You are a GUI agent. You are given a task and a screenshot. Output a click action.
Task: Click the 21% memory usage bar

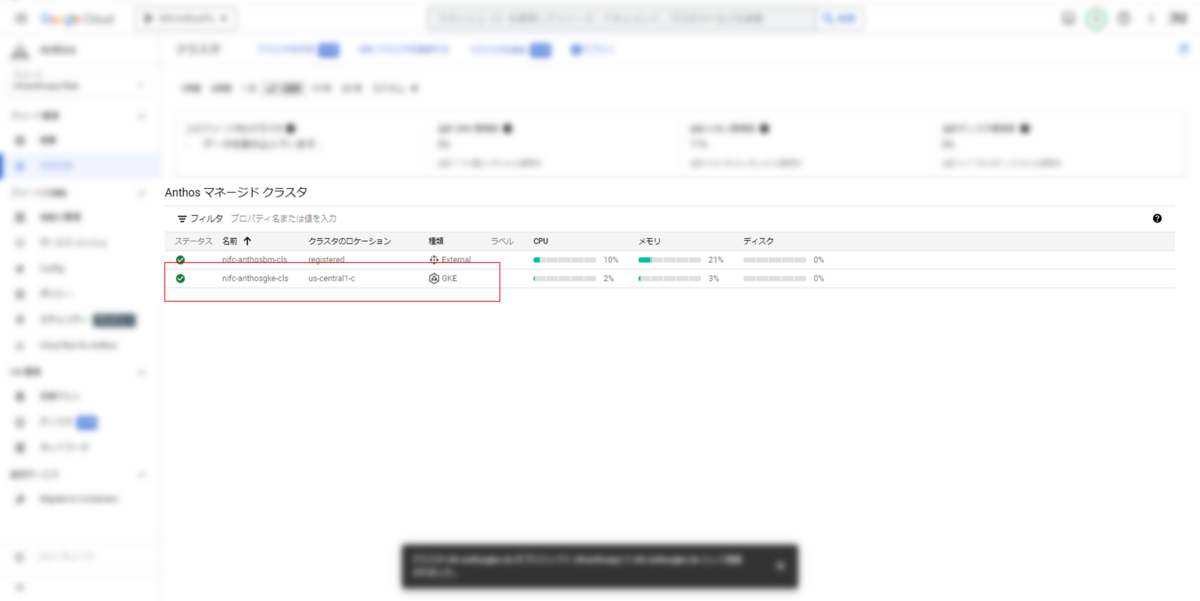tap(670, 260)
